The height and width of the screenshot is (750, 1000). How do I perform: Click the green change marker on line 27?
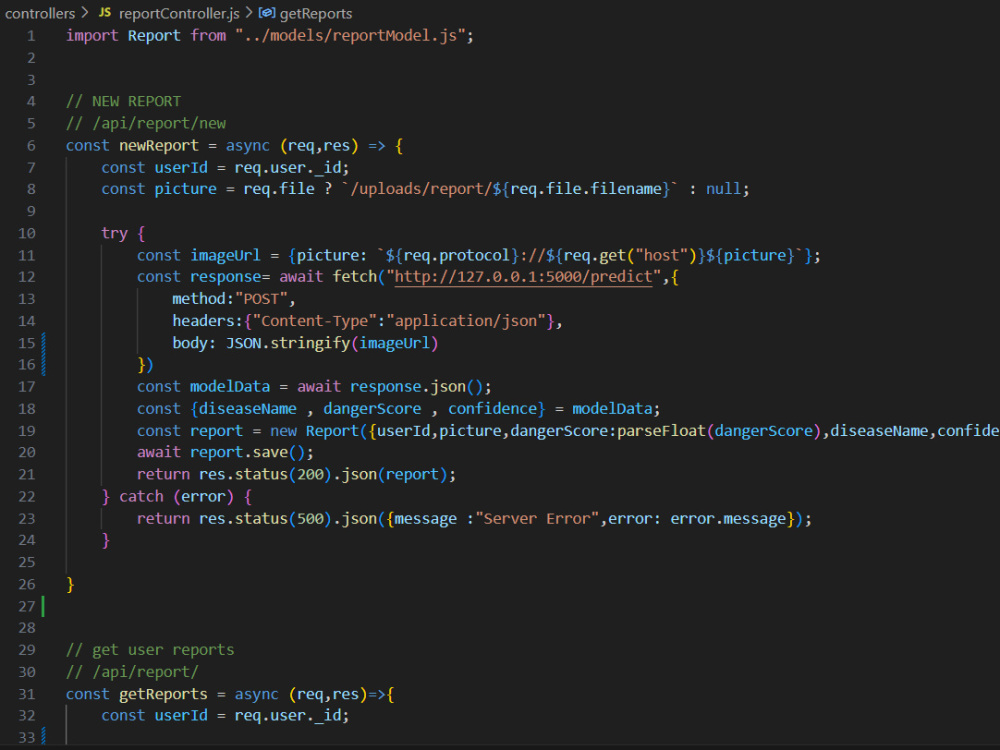click(43, 607)
